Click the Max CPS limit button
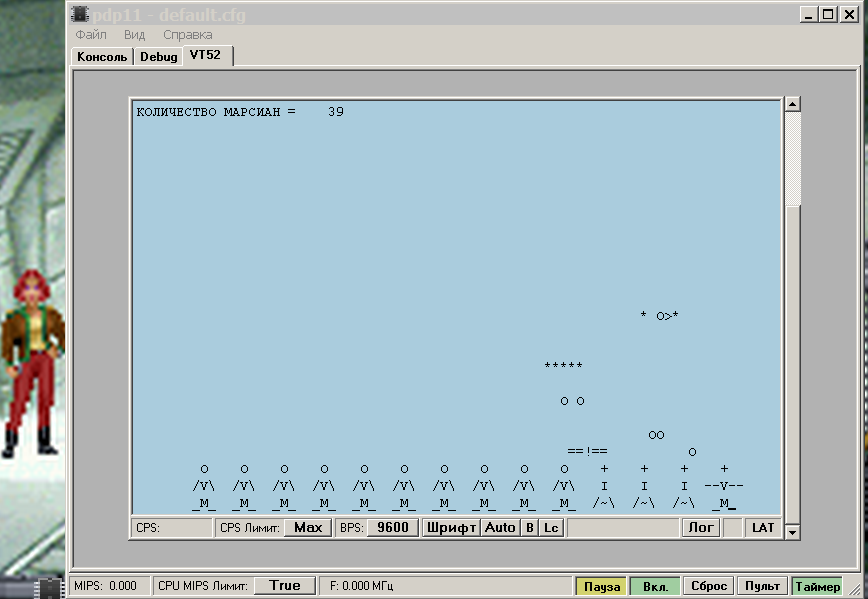 pyautogui.click(x=308, y=528)
